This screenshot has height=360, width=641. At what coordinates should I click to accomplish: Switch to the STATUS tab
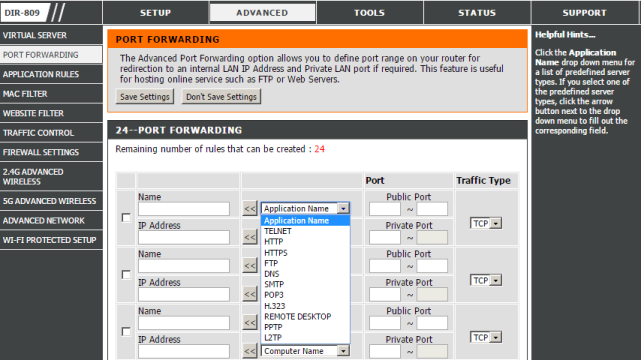[477, 13]
